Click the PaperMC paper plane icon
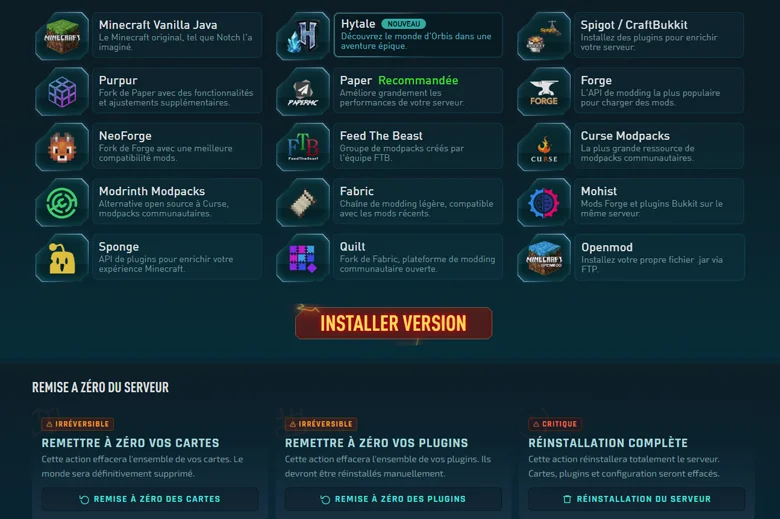This screenshot has height=519, width=780. point(303,92)
